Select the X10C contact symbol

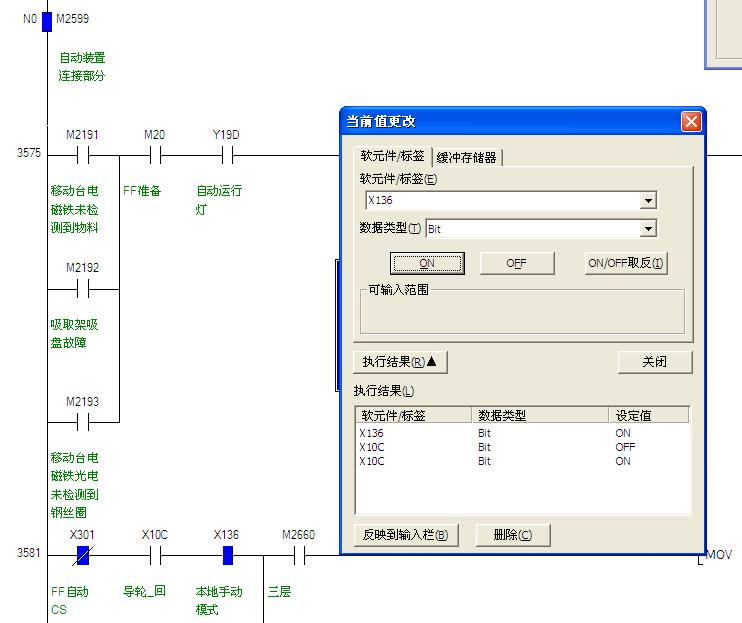click(155, 555)
